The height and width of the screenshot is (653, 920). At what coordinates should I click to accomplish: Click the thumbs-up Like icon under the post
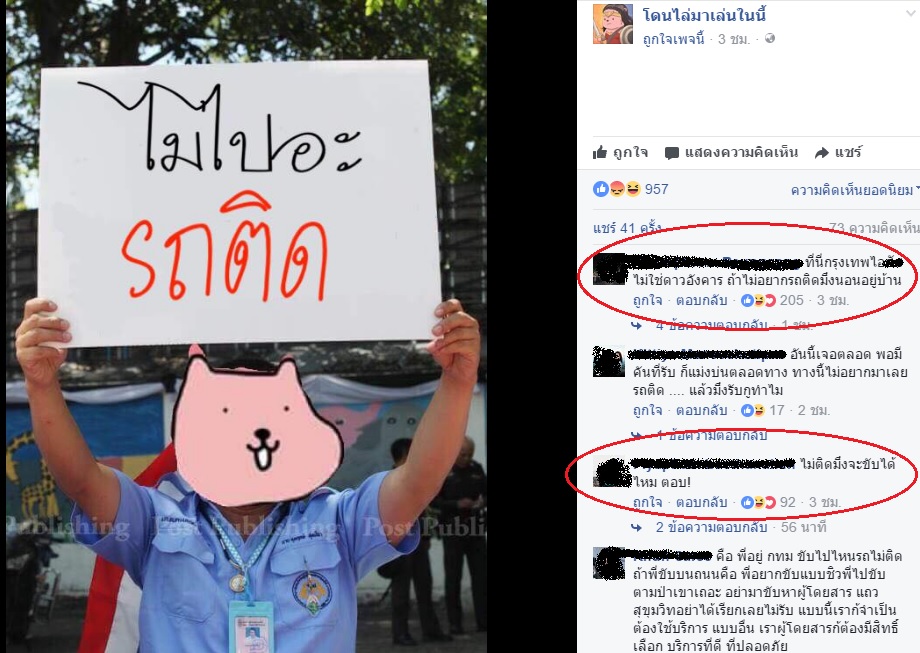pos(600,153)
